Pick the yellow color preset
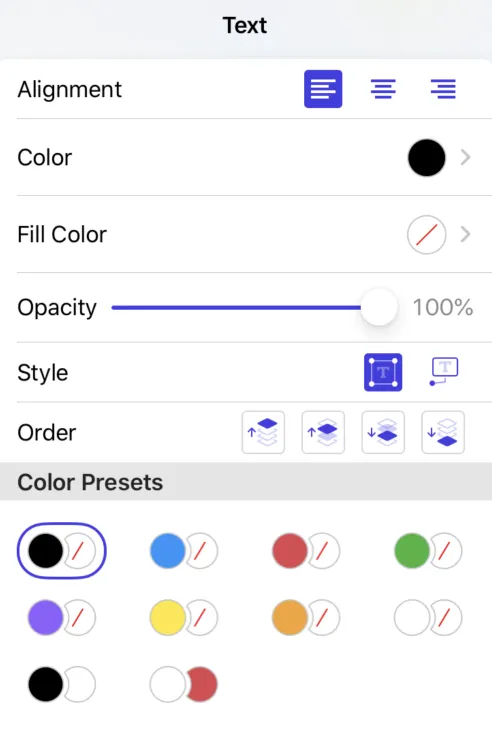 [184, 618]
